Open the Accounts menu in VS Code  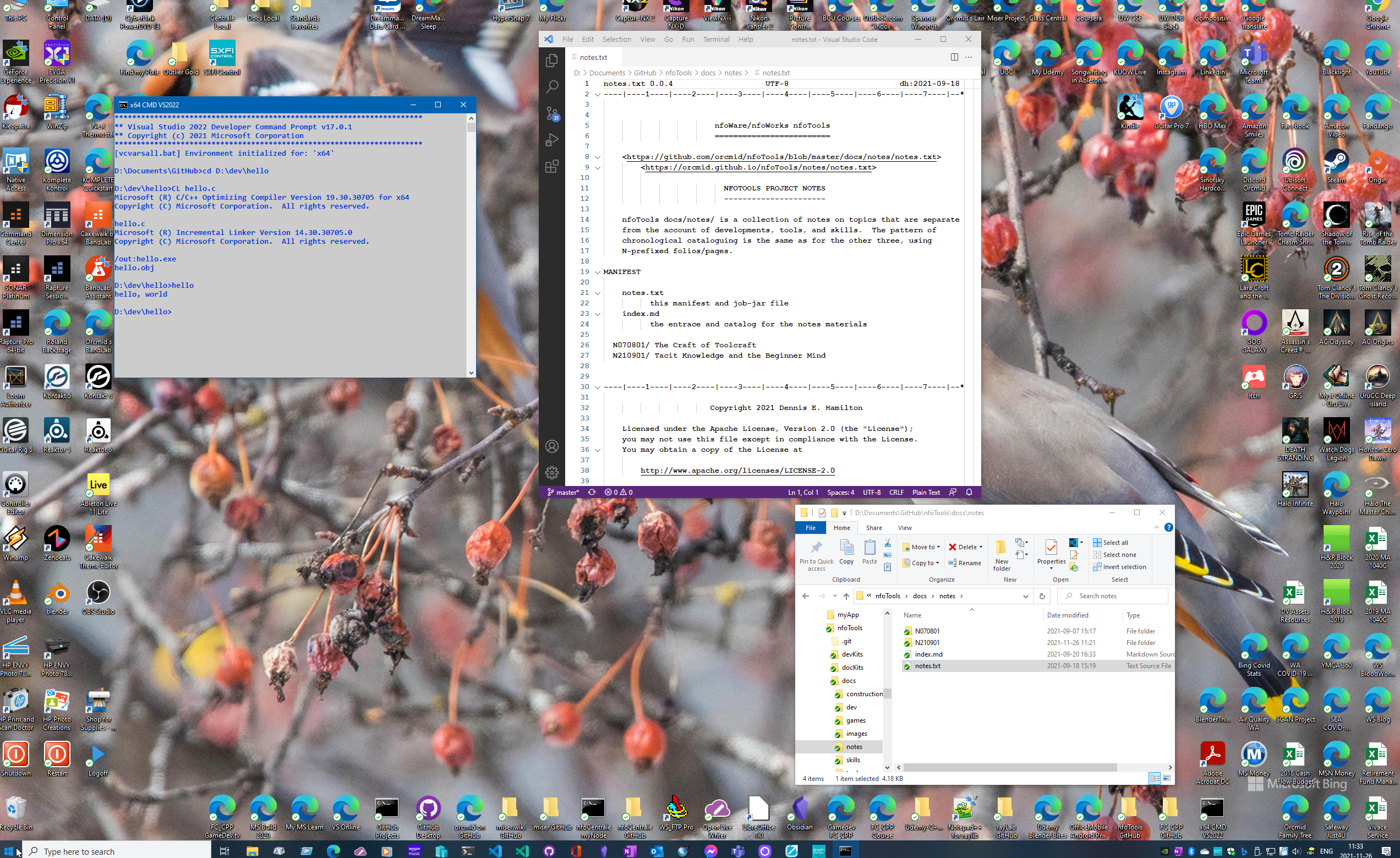click(552, 447)
